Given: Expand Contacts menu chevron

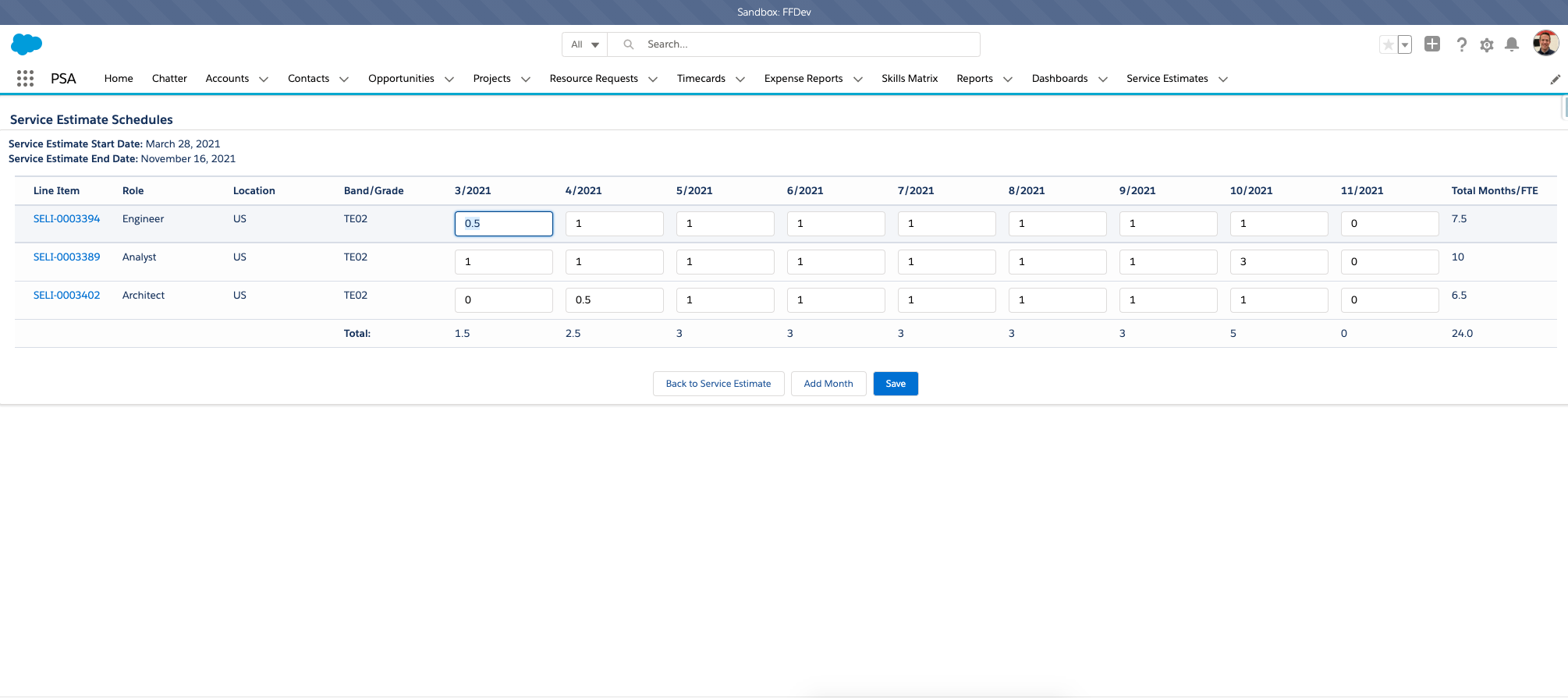Looking at the screenshot, I should (x=344, y=80).
